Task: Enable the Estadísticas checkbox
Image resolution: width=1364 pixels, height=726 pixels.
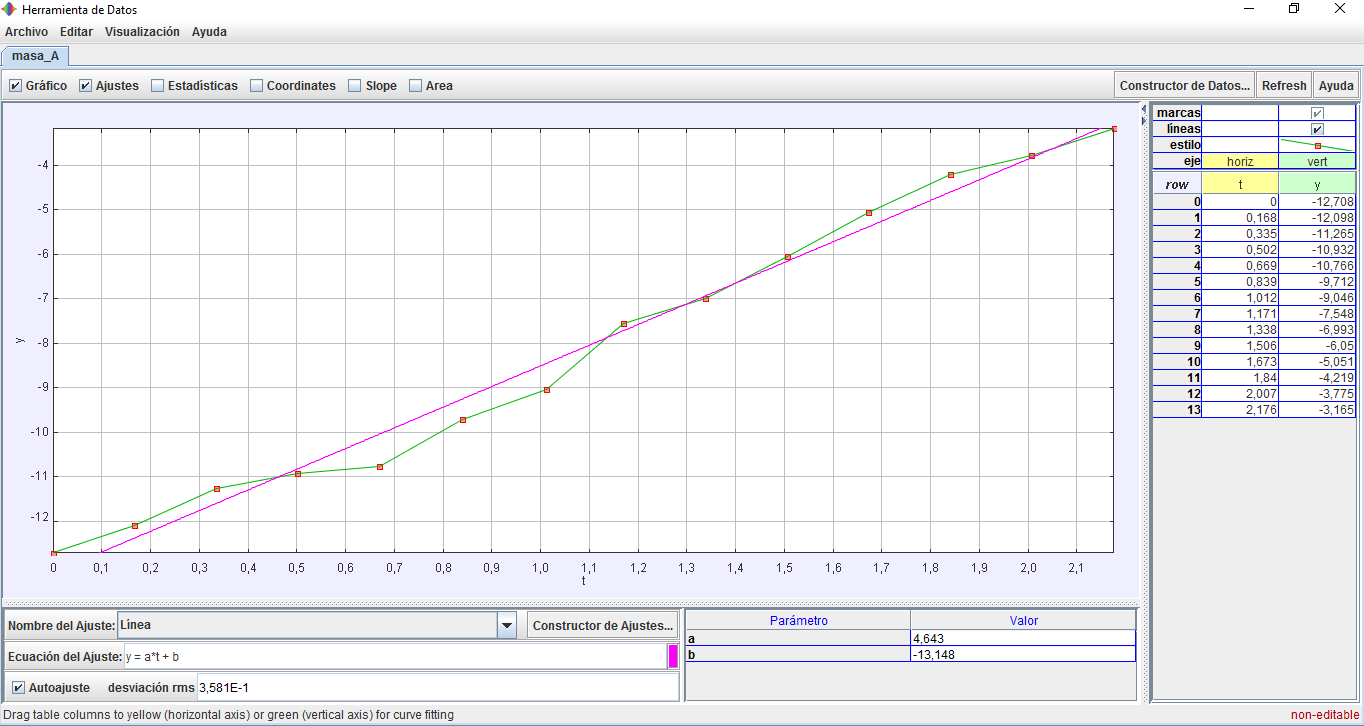Action: pos(157,86)
